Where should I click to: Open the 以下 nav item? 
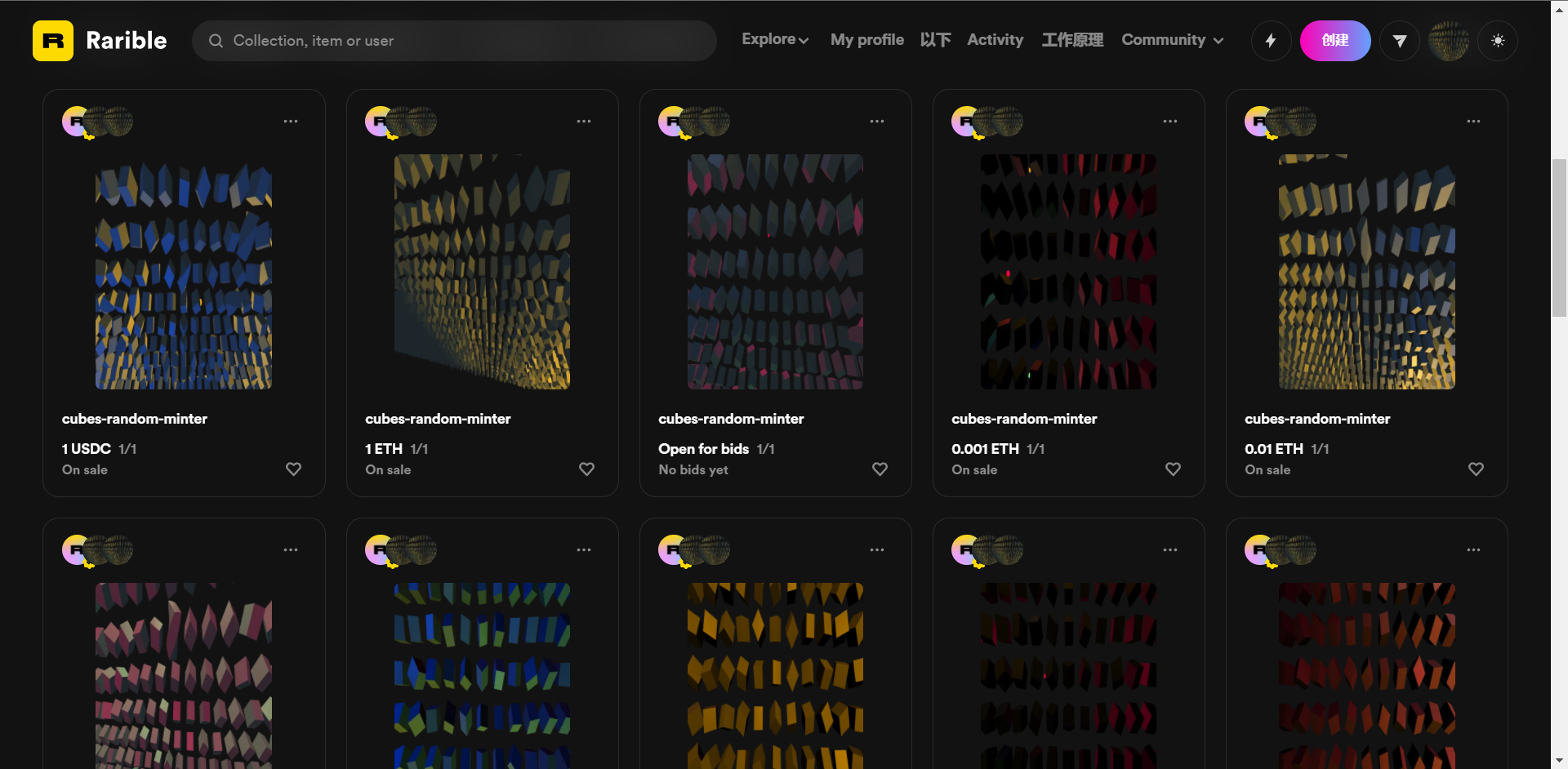click(x=936, y=39)
